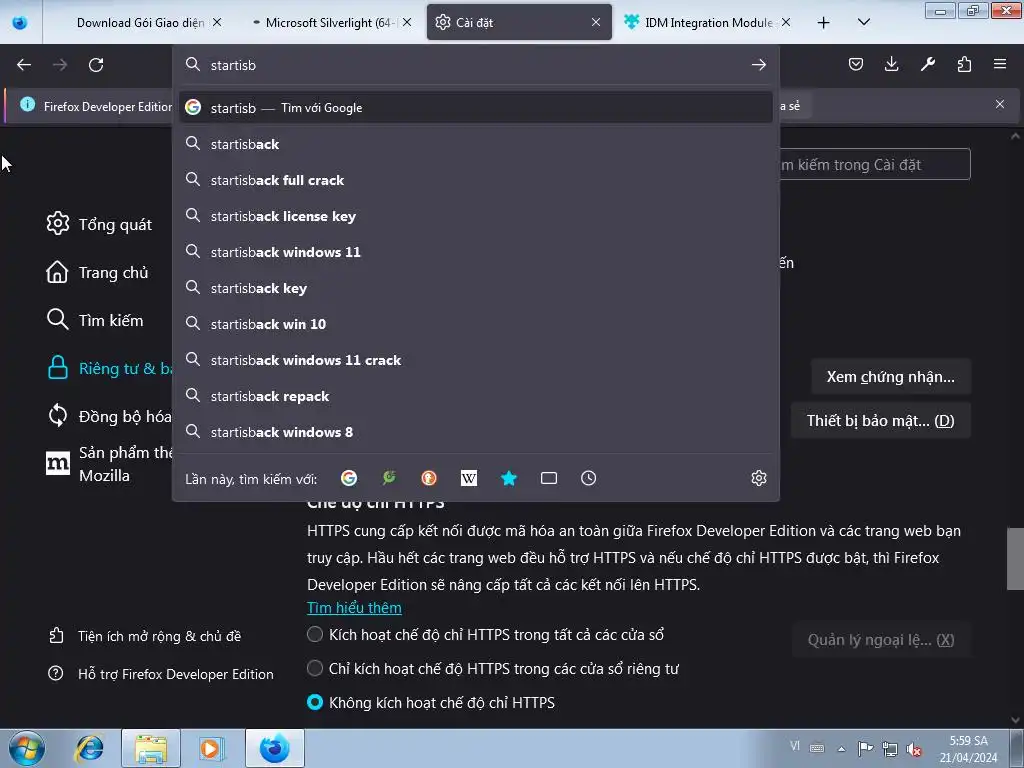Launch Internet Explorer from the taskbar
Viewport: 1024px width, 768px height.
[89, 748]
